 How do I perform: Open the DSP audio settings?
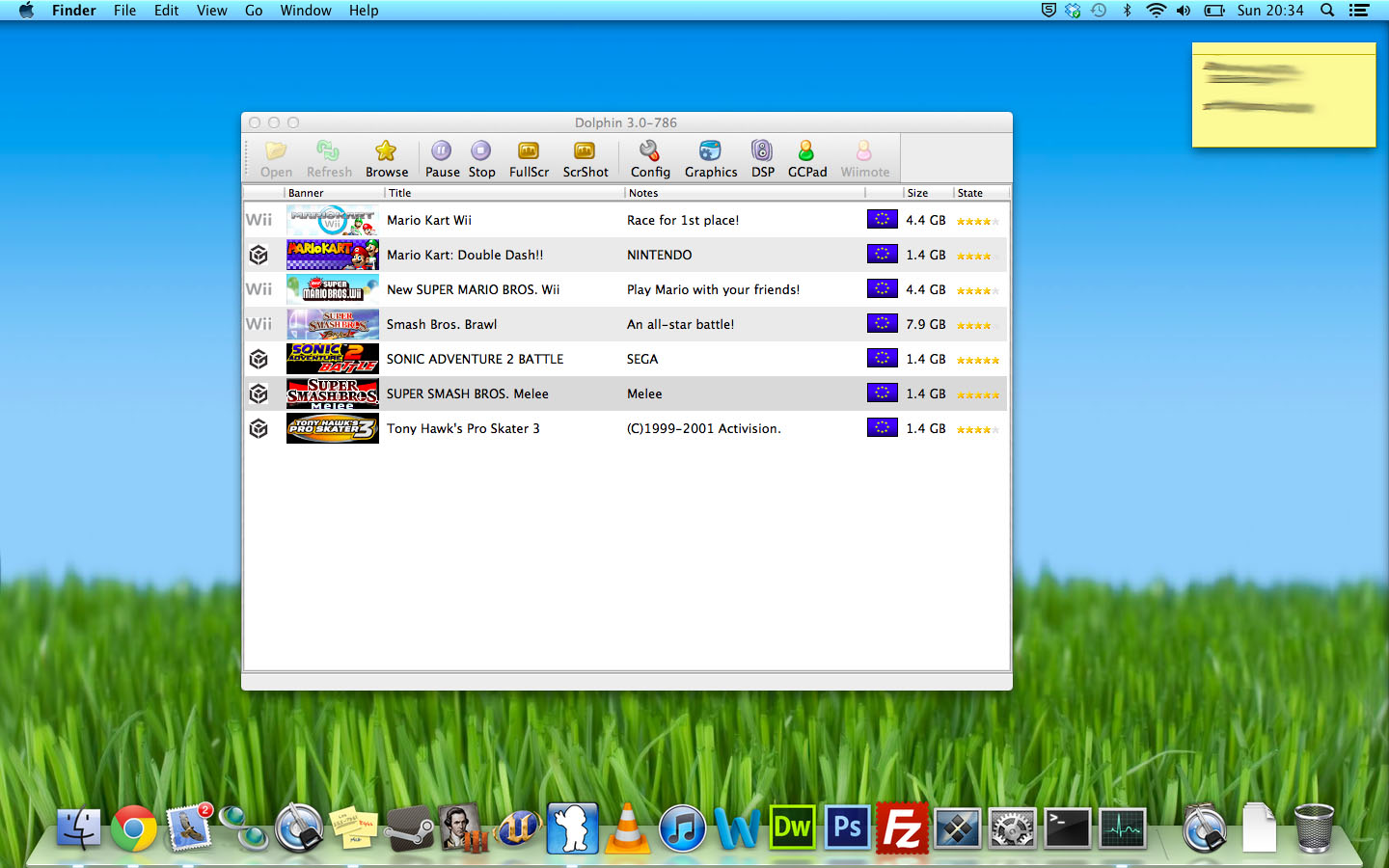[x=763, y=159]
